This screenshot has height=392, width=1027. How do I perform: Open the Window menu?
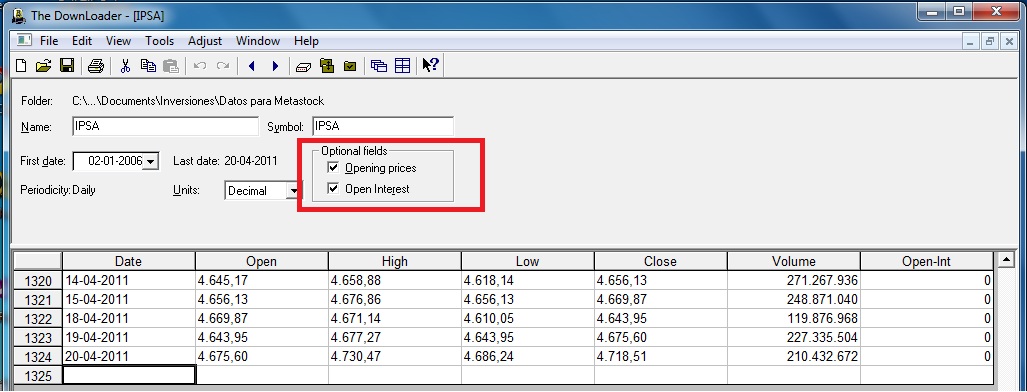[258, 41]
